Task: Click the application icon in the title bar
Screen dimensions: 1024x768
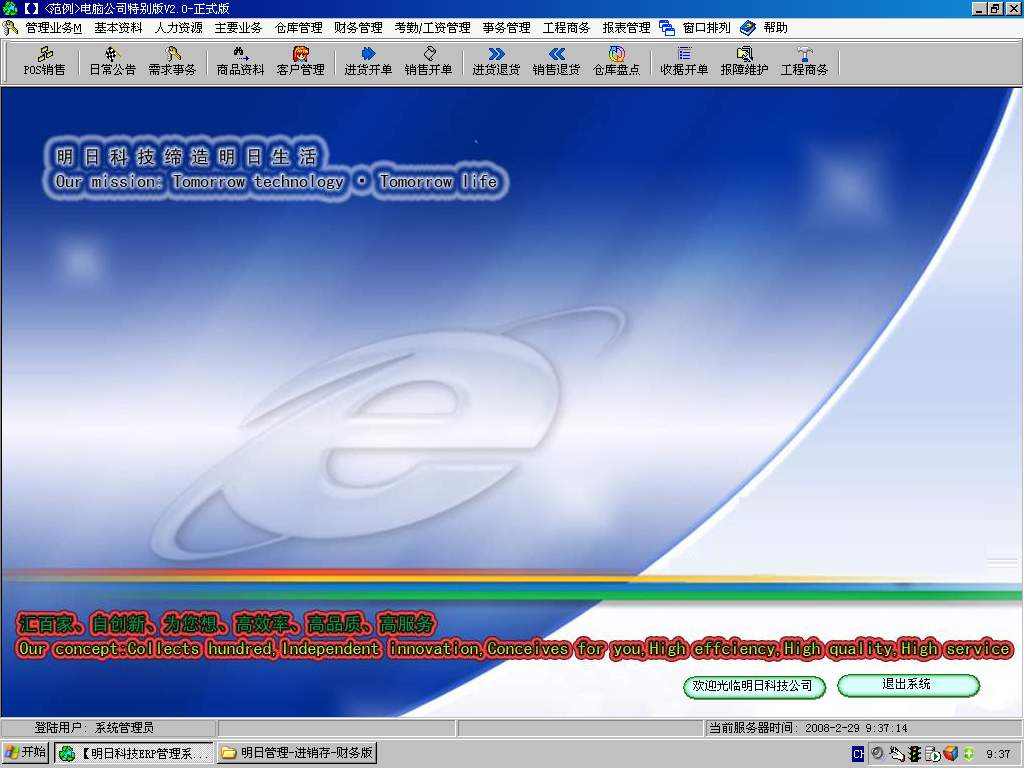Action: coord(10,8)
